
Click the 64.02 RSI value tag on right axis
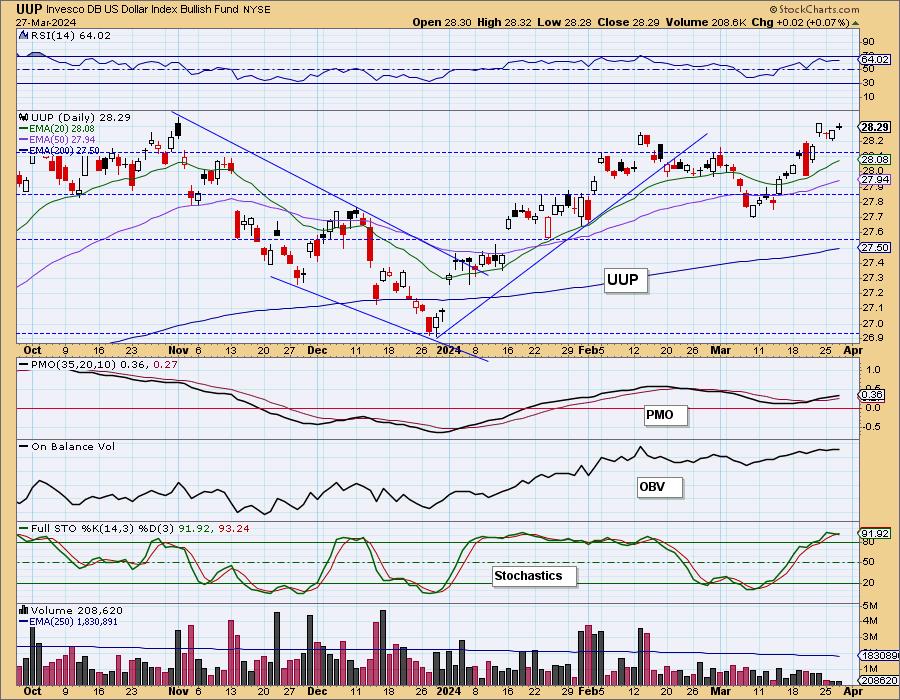click(875, 59)
